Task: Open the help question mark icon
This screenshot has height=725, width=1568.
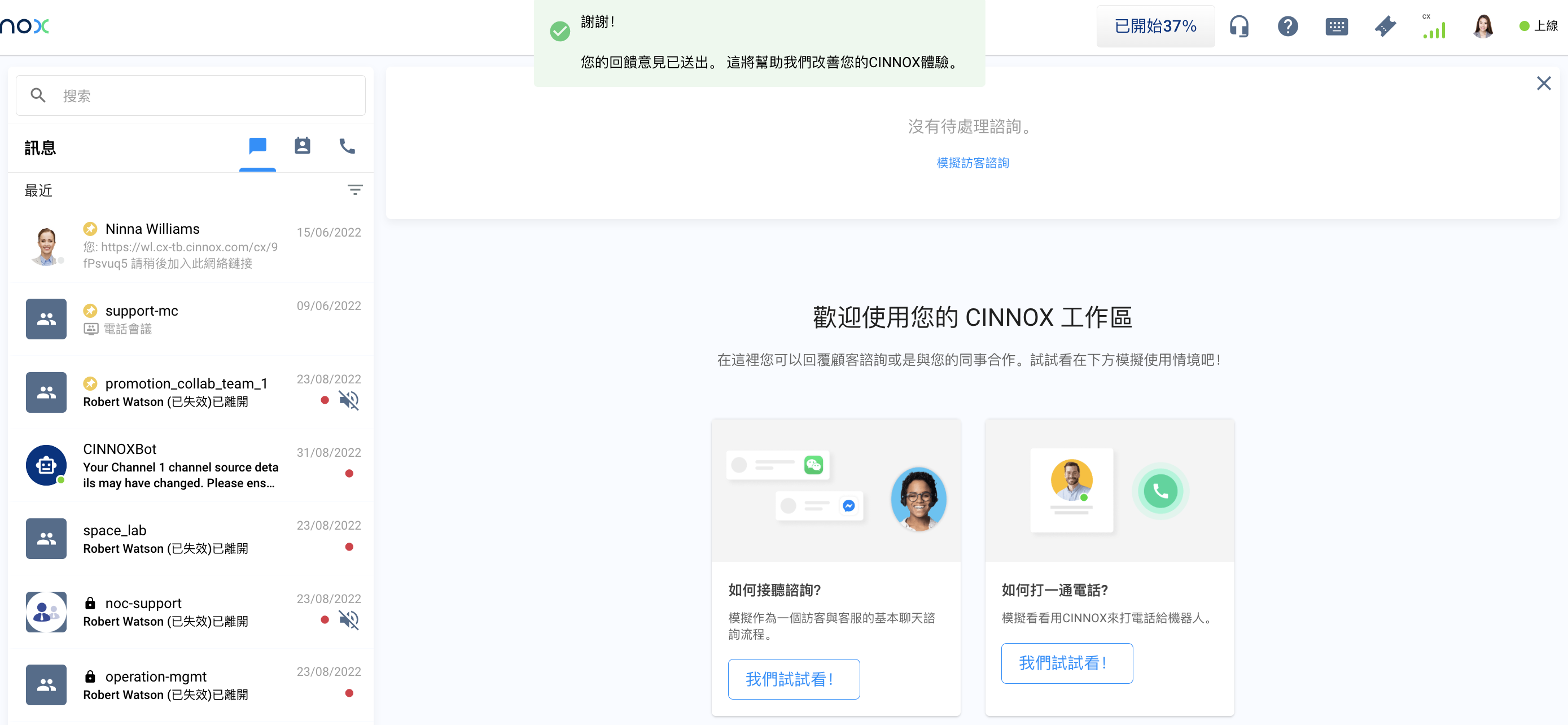Action: click(1287, 26)
